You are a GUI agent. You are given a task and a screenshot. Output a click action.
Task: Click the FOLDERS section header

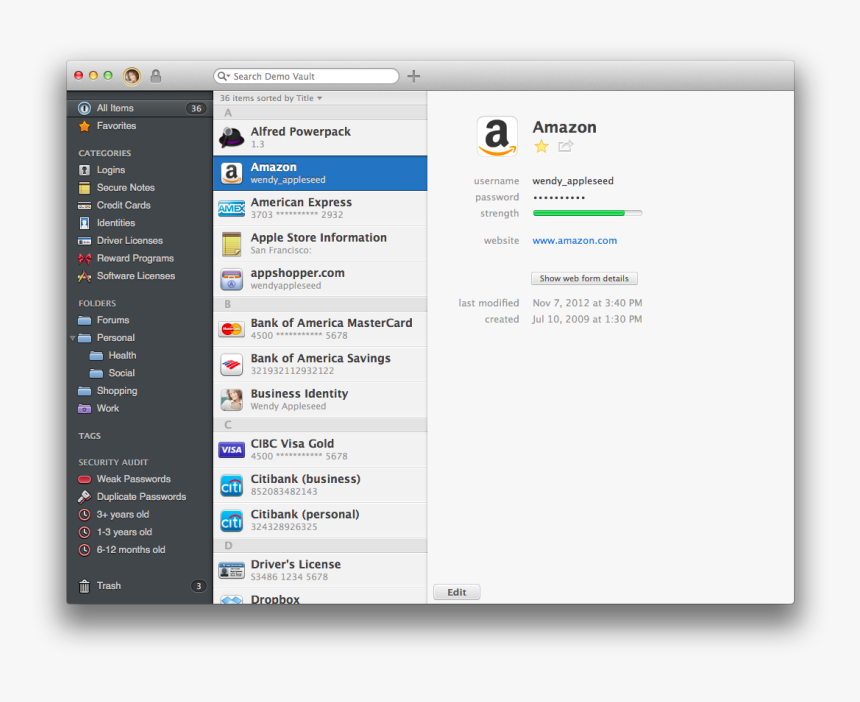point(97,303)
